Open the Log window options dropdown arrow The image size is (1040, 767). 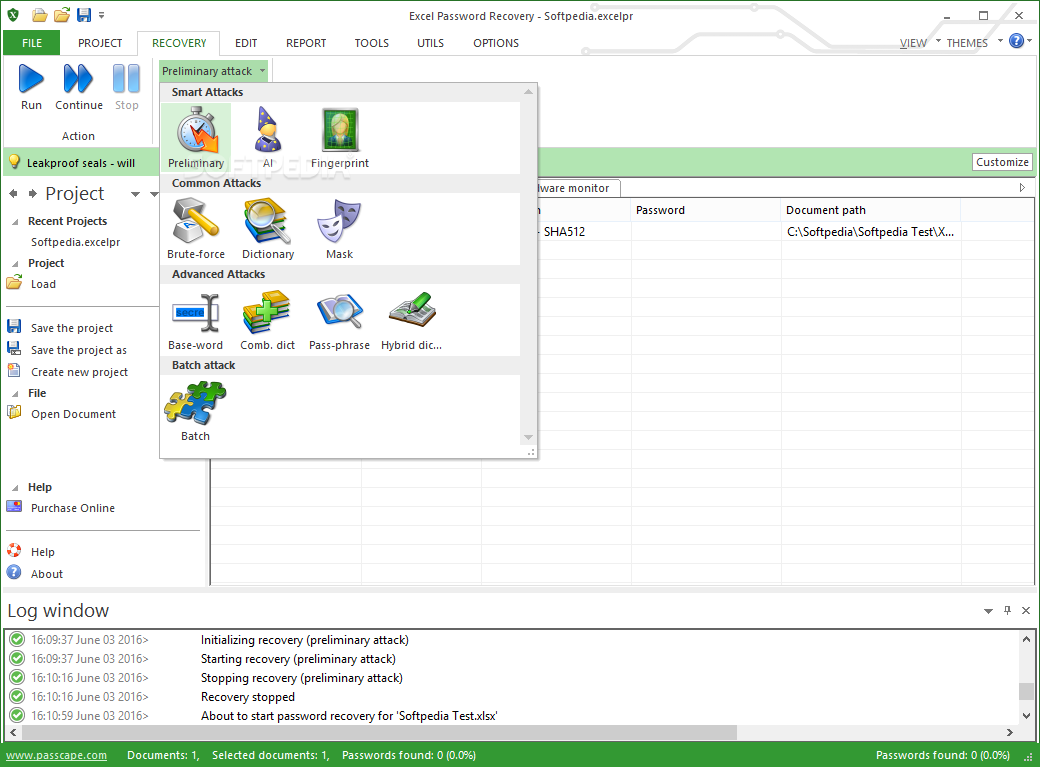coord(988,611)
